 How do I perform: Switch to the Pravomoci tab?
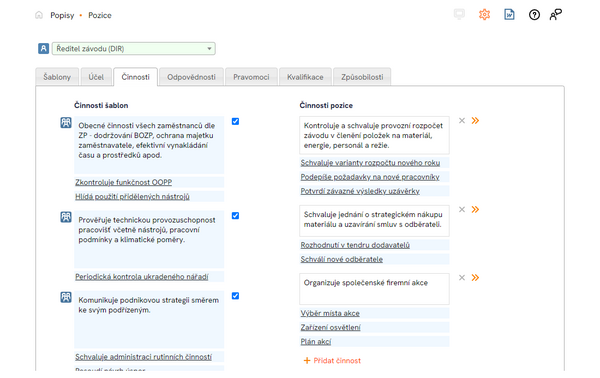click(251, 77)
